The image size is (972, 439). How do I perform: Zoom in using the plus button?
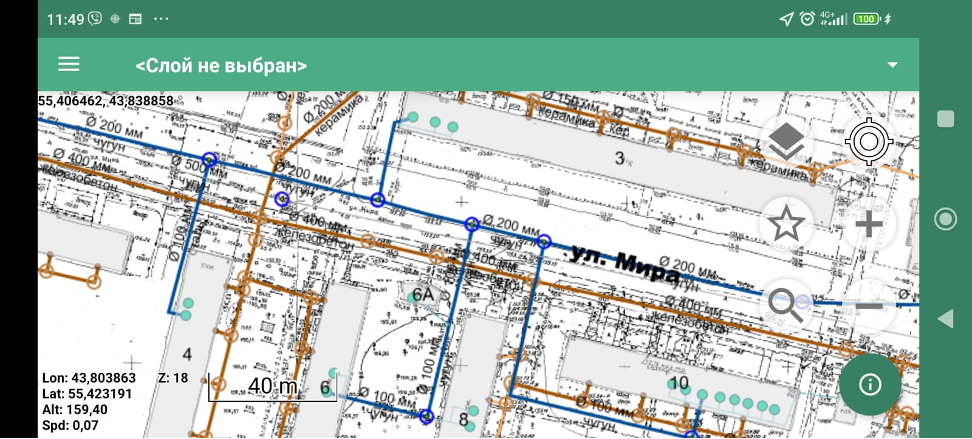tap(868, 225)
